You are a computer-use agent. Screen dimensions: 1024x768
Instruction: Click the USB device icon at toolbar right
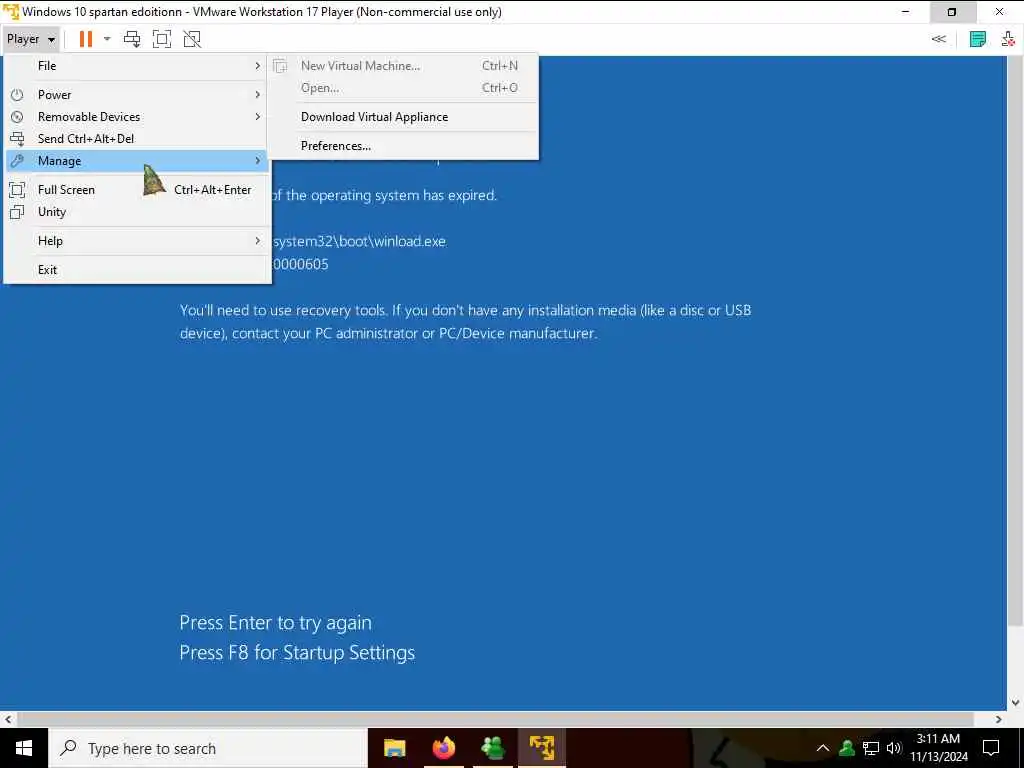(1008, 39)
